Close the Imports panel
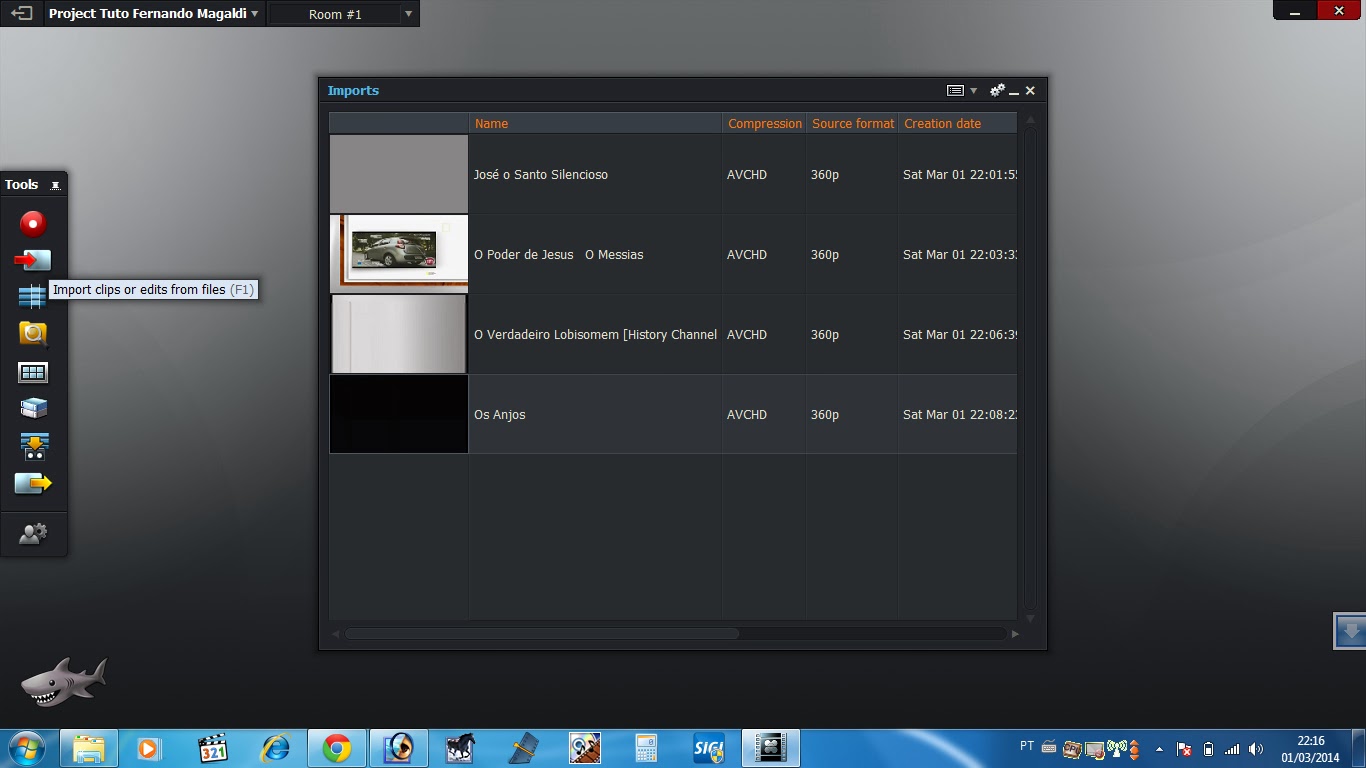The height and width of the screenshot is (768, 1366). click(1031, 91)
